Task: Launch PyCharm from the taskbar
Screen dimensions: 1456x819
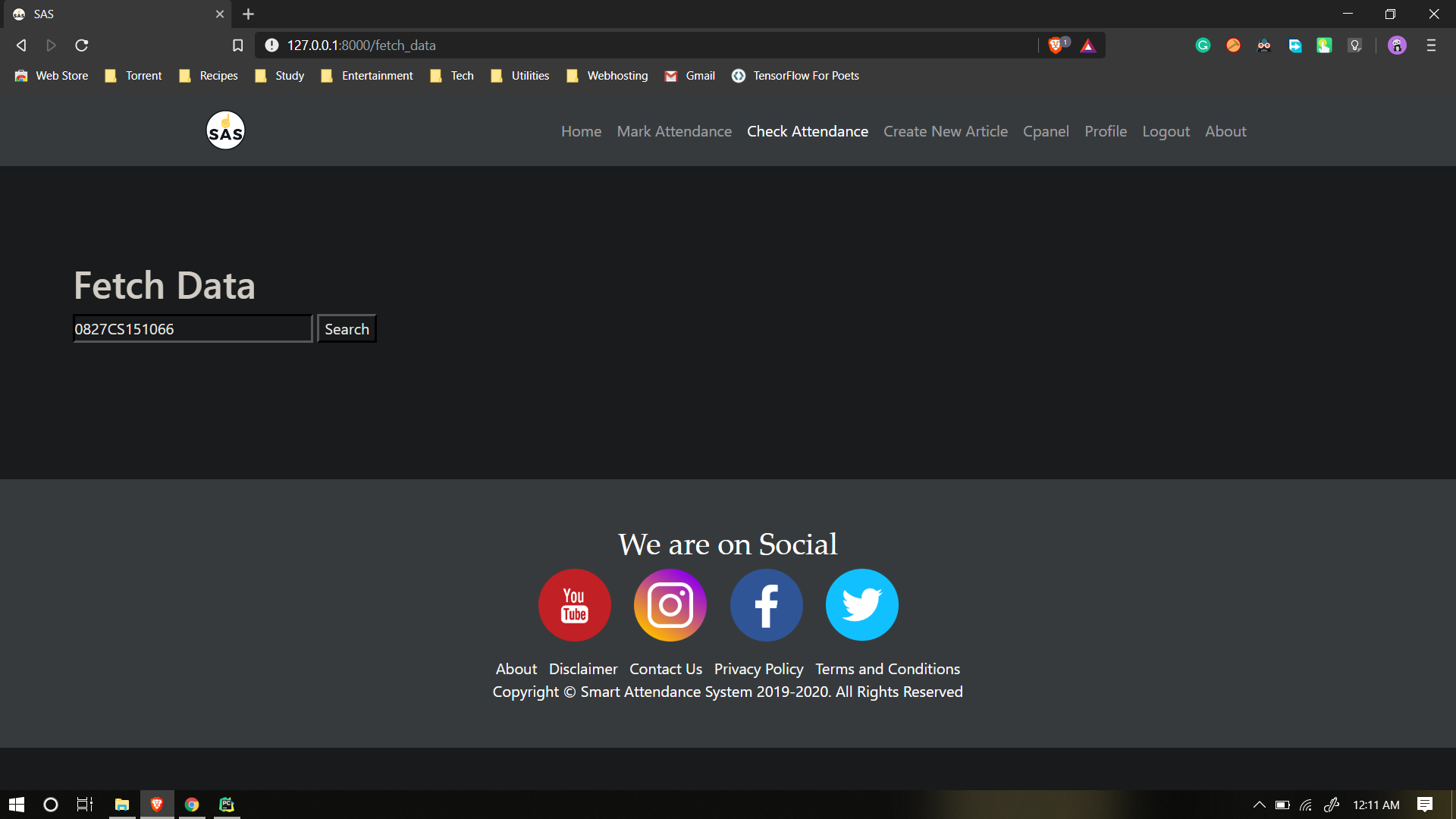Action: [227, 805]
